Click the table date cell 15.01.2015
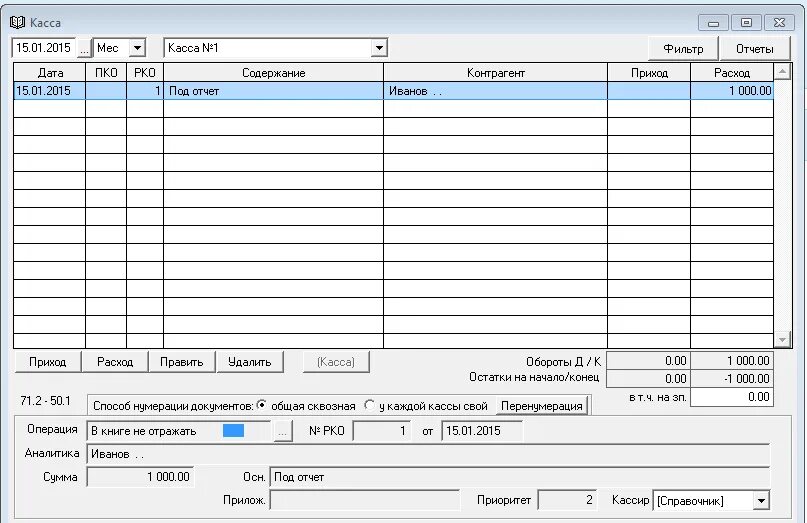Viewport: 807px width, 523px height. [49, 91]
